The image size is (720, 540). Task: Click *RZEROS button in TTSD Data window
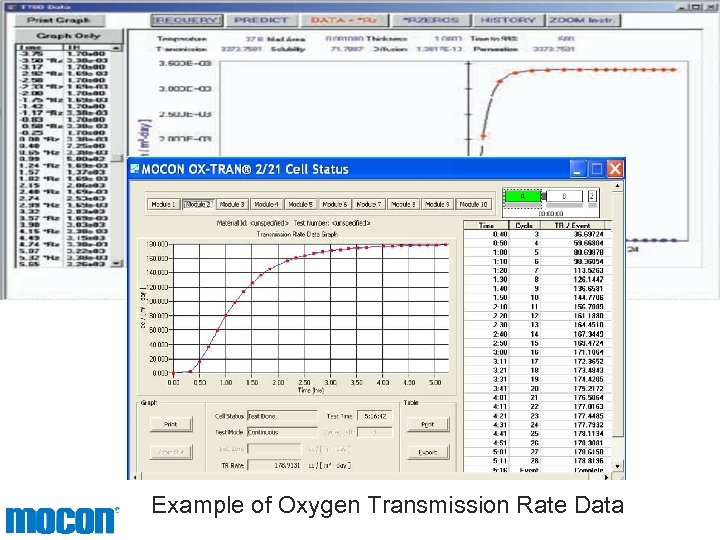[x=431, y=20]
